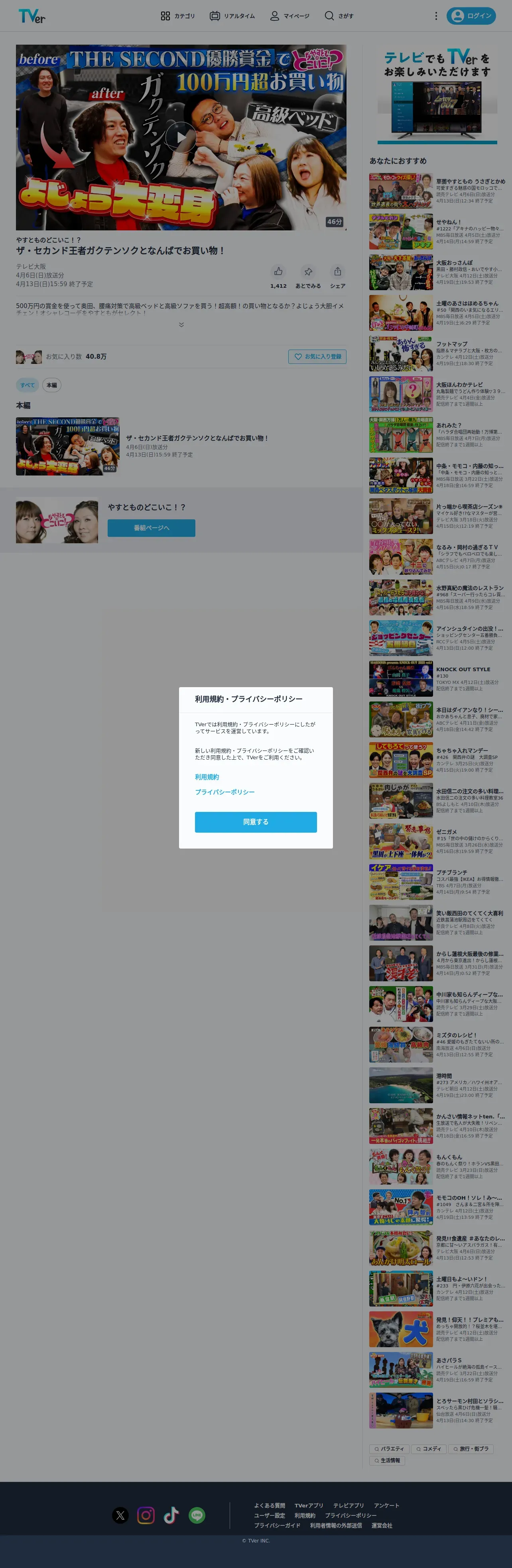Open recommended show 水野真紀の魔法のレストラン

click(x=437, y=598)
